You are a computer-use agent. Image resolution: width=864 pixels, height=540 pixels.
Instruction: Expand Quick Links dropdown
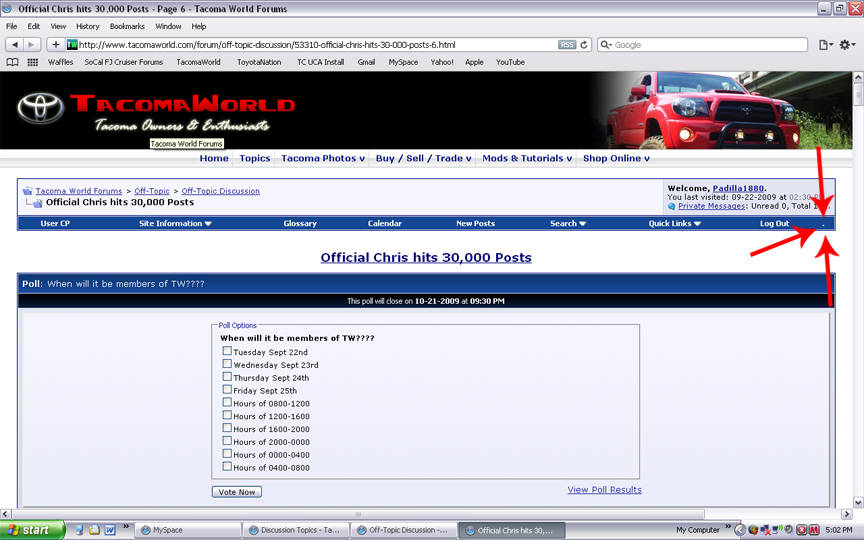pyautogui.click(x=674, y=223)
